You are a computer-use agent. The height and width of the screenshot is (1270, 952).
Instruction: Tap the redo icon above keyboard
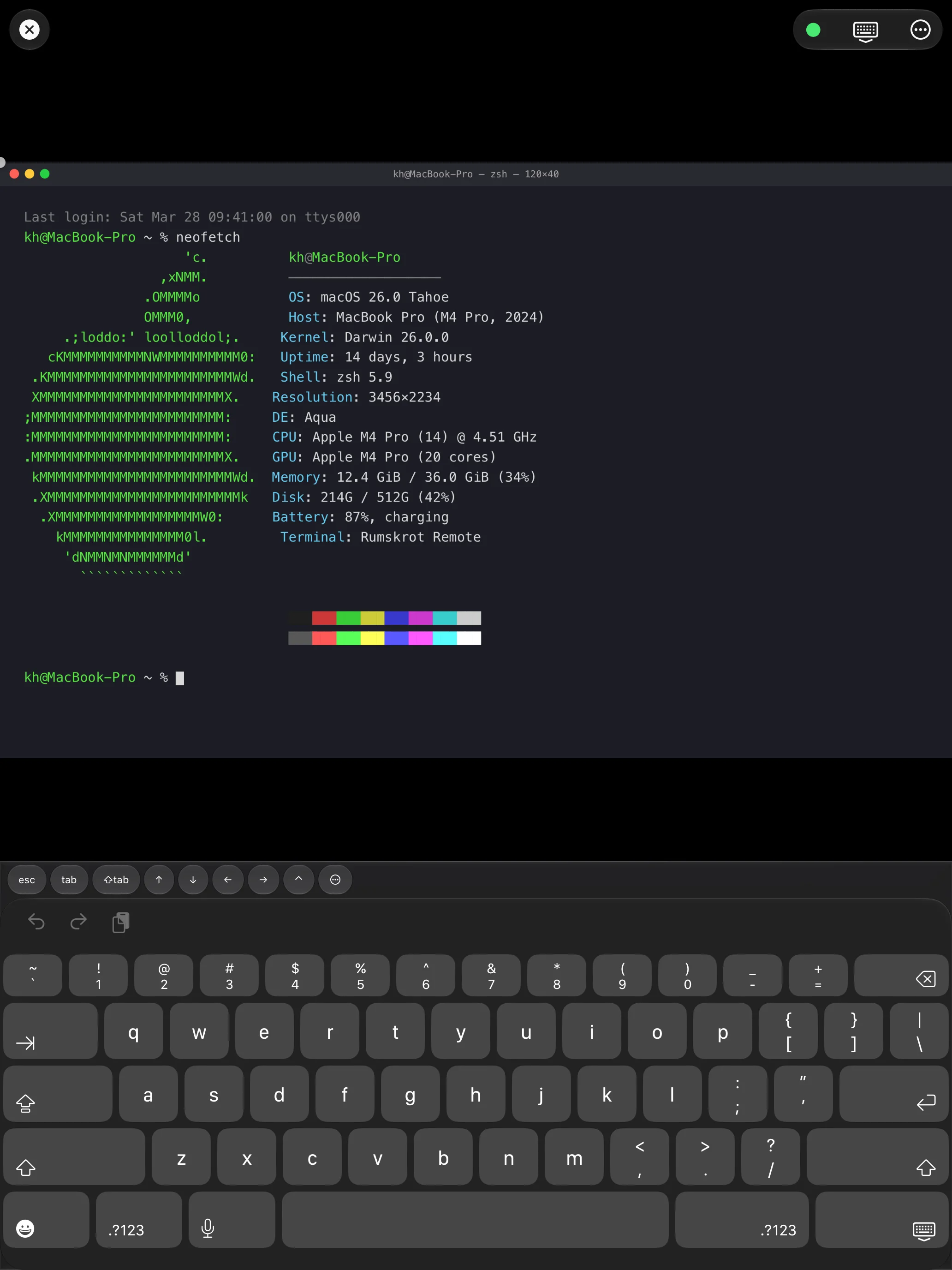tap(78, 922)
